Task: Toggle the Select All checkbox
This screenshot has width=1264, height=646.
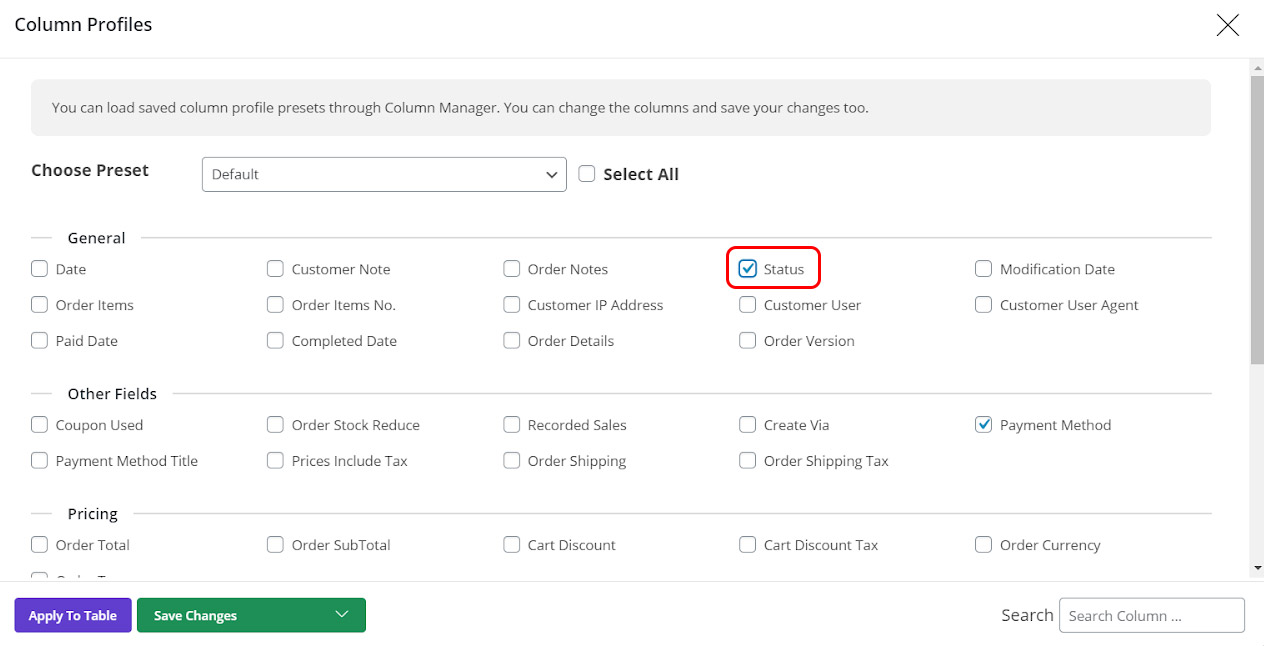Action: (x=587, y=173)
